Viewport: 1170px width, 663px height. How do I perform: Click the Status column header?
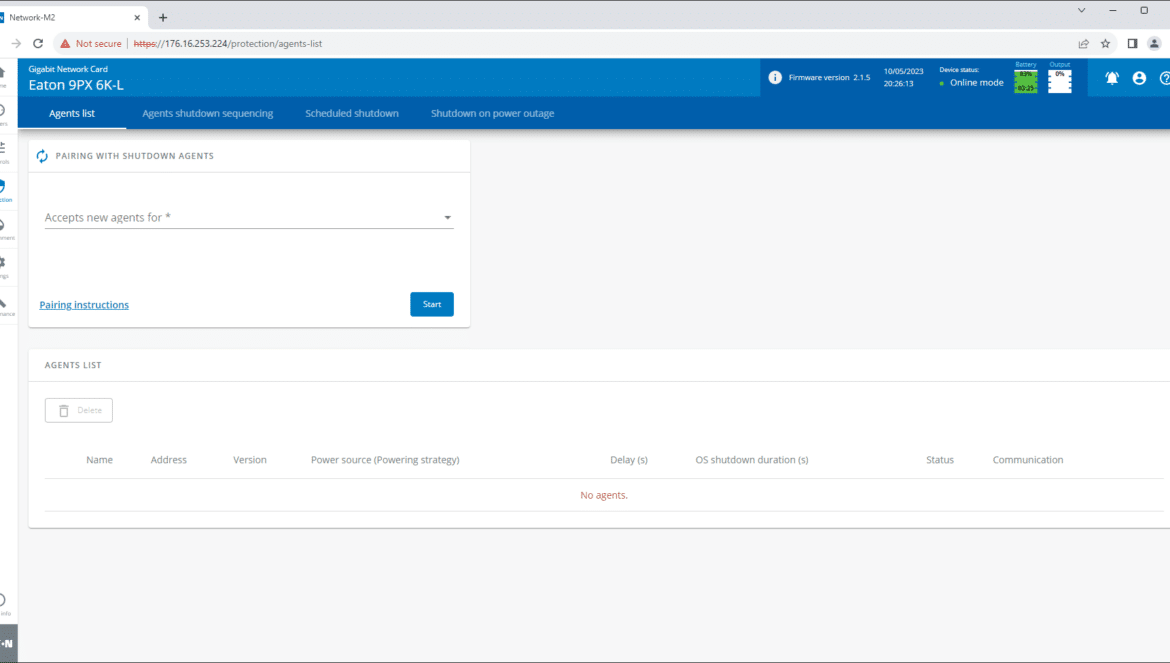(940, 460)
